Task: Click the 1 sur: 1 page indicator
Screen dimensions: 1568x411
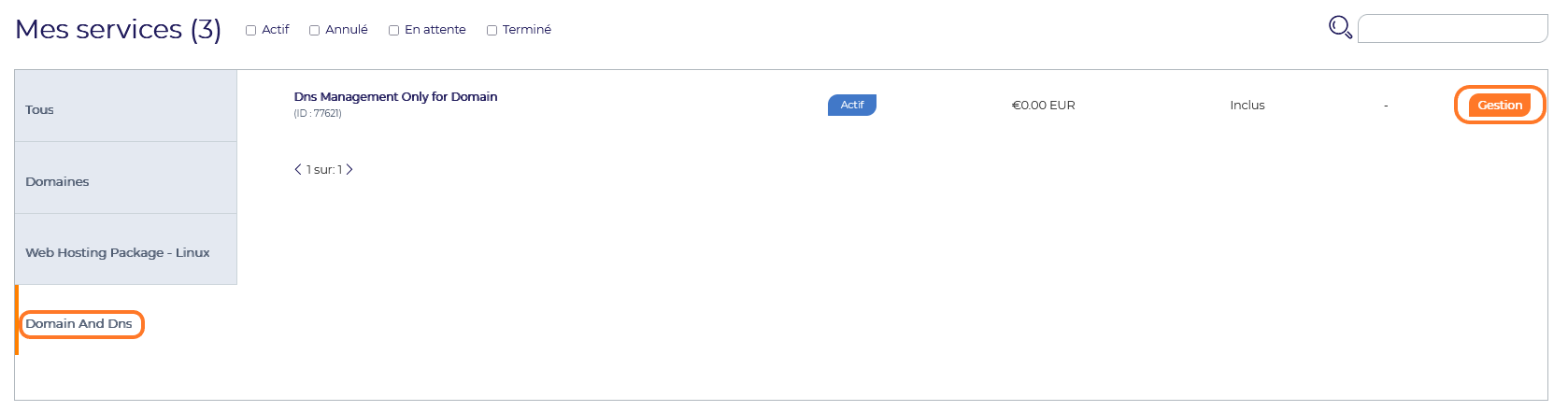Action: pos(324,169)
